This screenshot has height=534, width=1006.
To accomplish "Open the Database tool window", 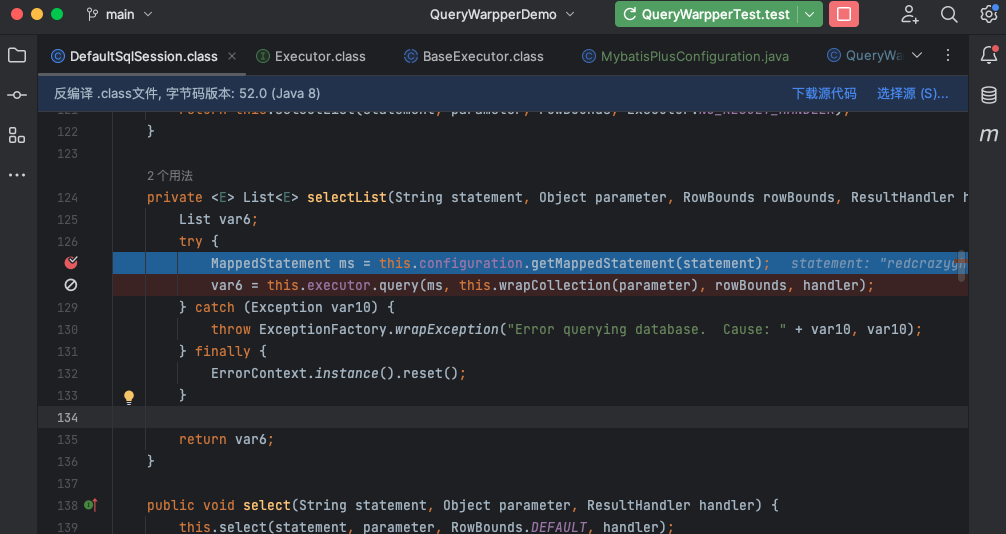I will 988,95.
